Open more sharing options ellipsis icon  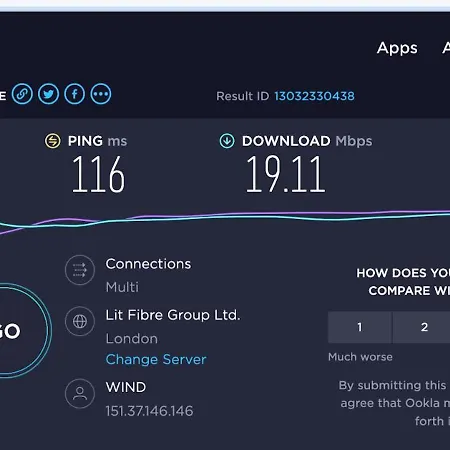point(101,94)
